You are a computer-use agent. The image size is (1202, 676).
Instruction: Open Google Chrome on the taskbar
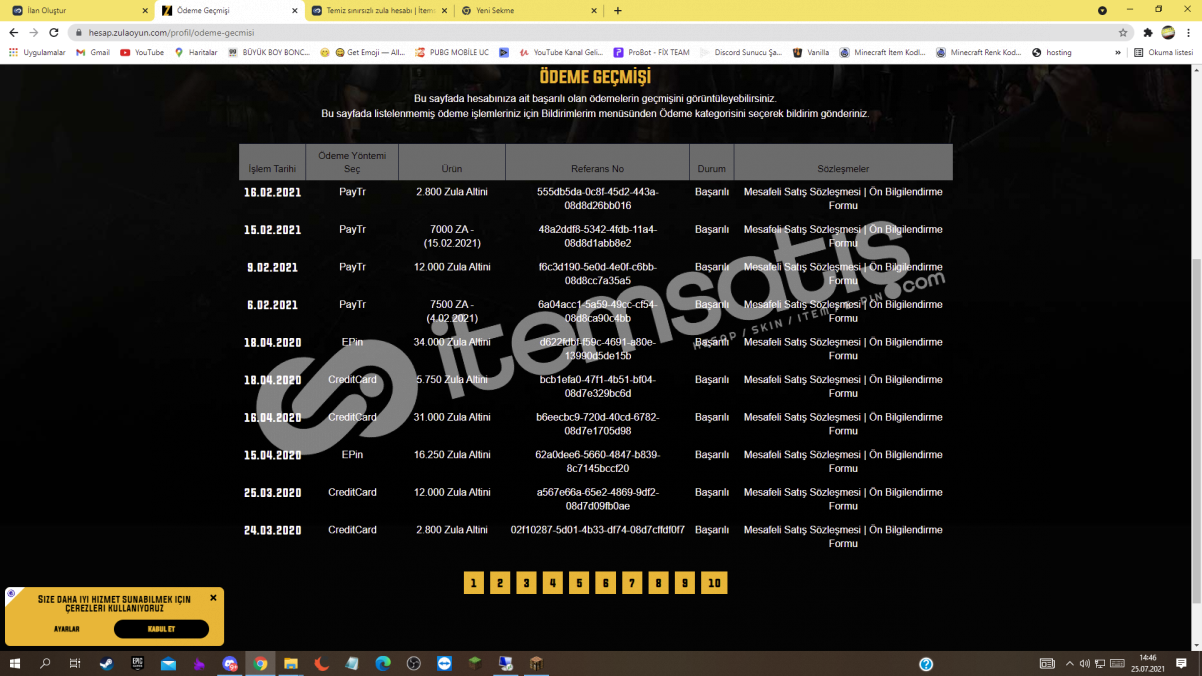(260, 664)
